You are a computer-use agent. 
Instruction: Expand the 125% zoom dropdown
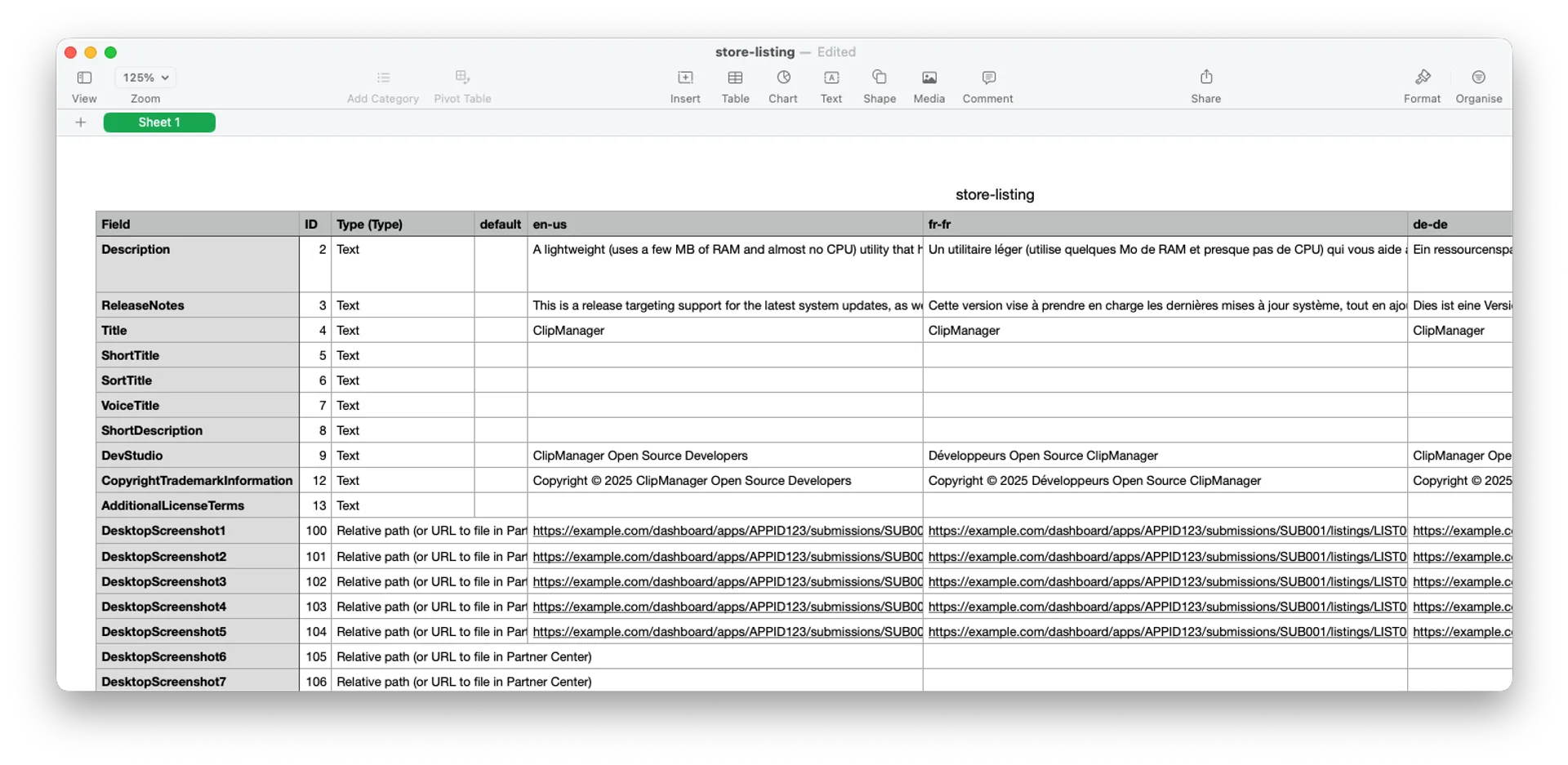point(145,78)
